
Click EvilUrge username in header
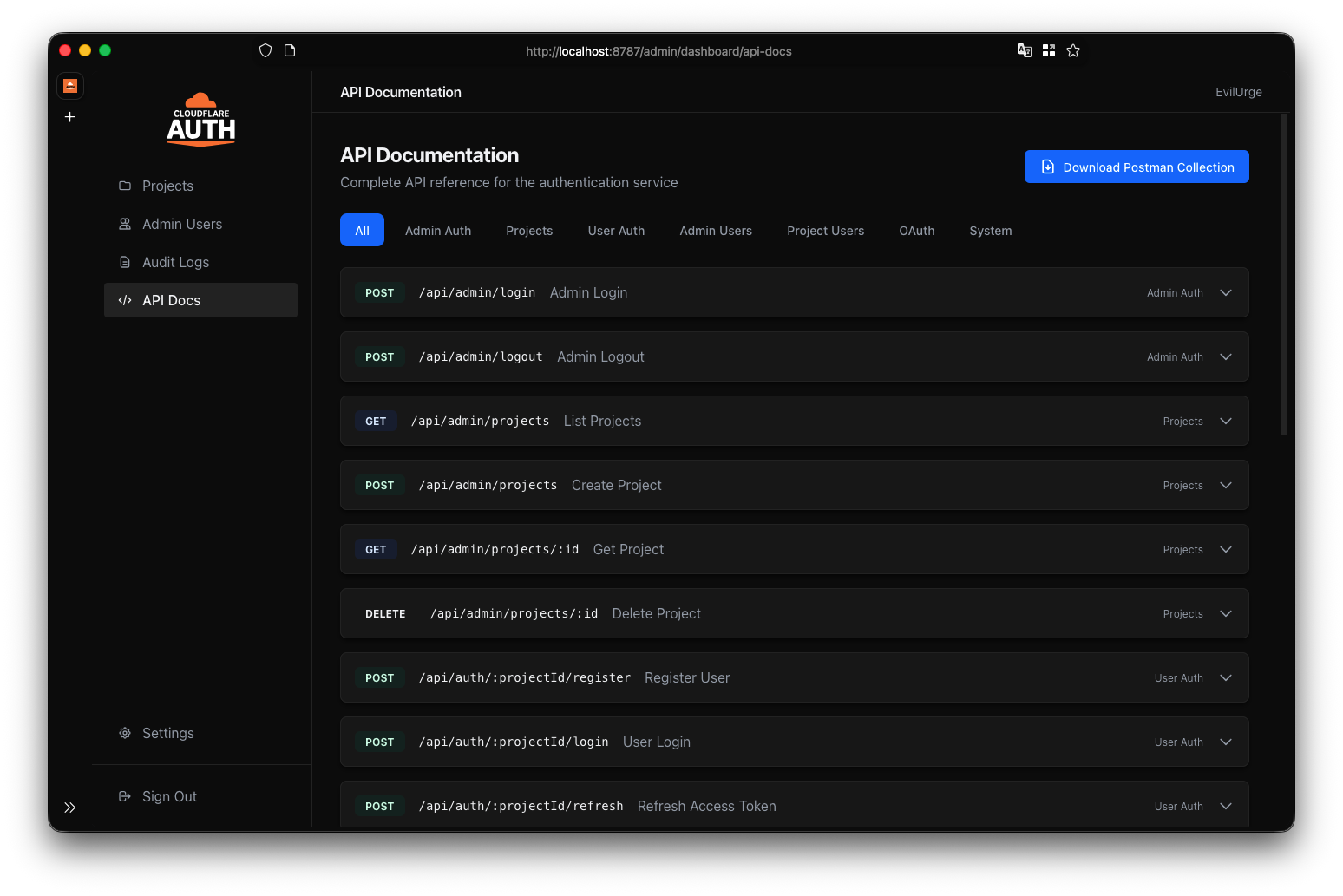click(1238, 92)
